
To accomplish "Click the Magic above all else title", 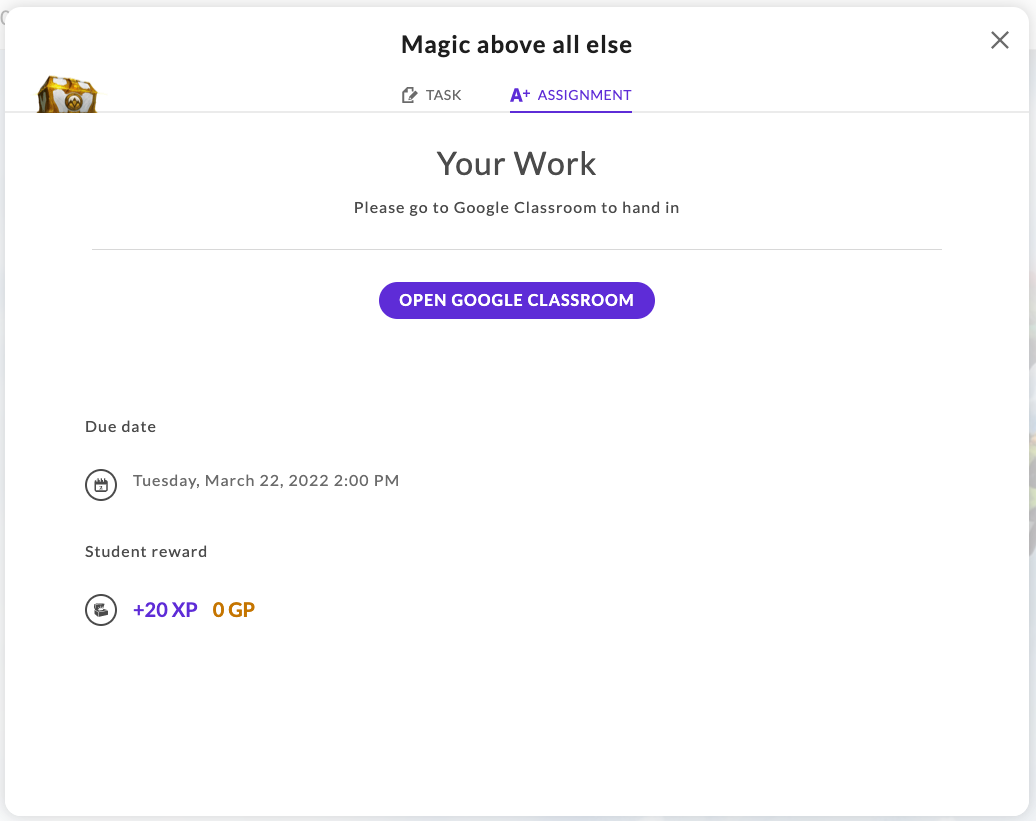I will coord(517,45).
